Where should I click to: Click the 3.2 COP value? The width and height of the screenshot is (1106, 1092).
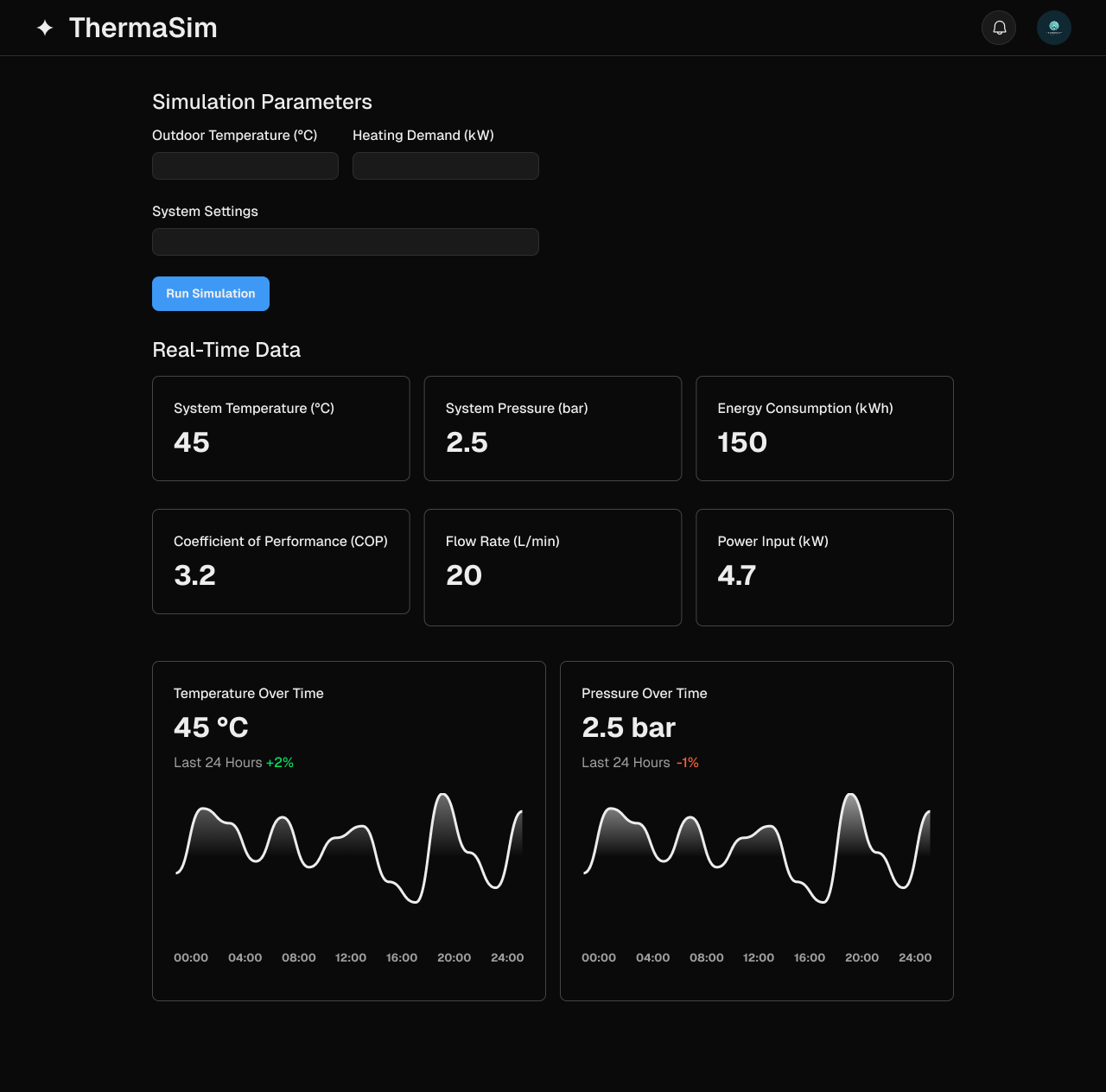(x=194, y=575)
